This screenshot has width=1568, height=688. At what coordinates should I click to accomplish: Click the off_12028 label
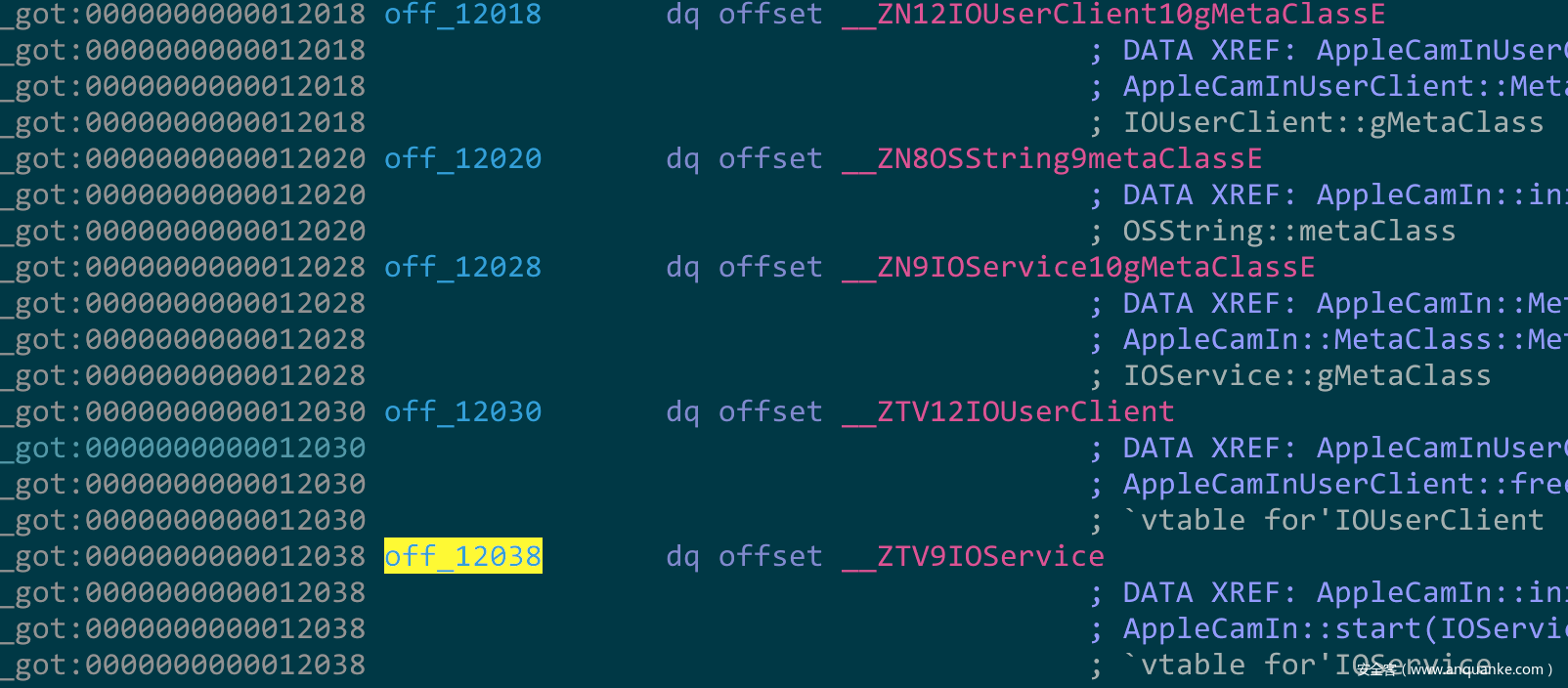pos(463,267)
